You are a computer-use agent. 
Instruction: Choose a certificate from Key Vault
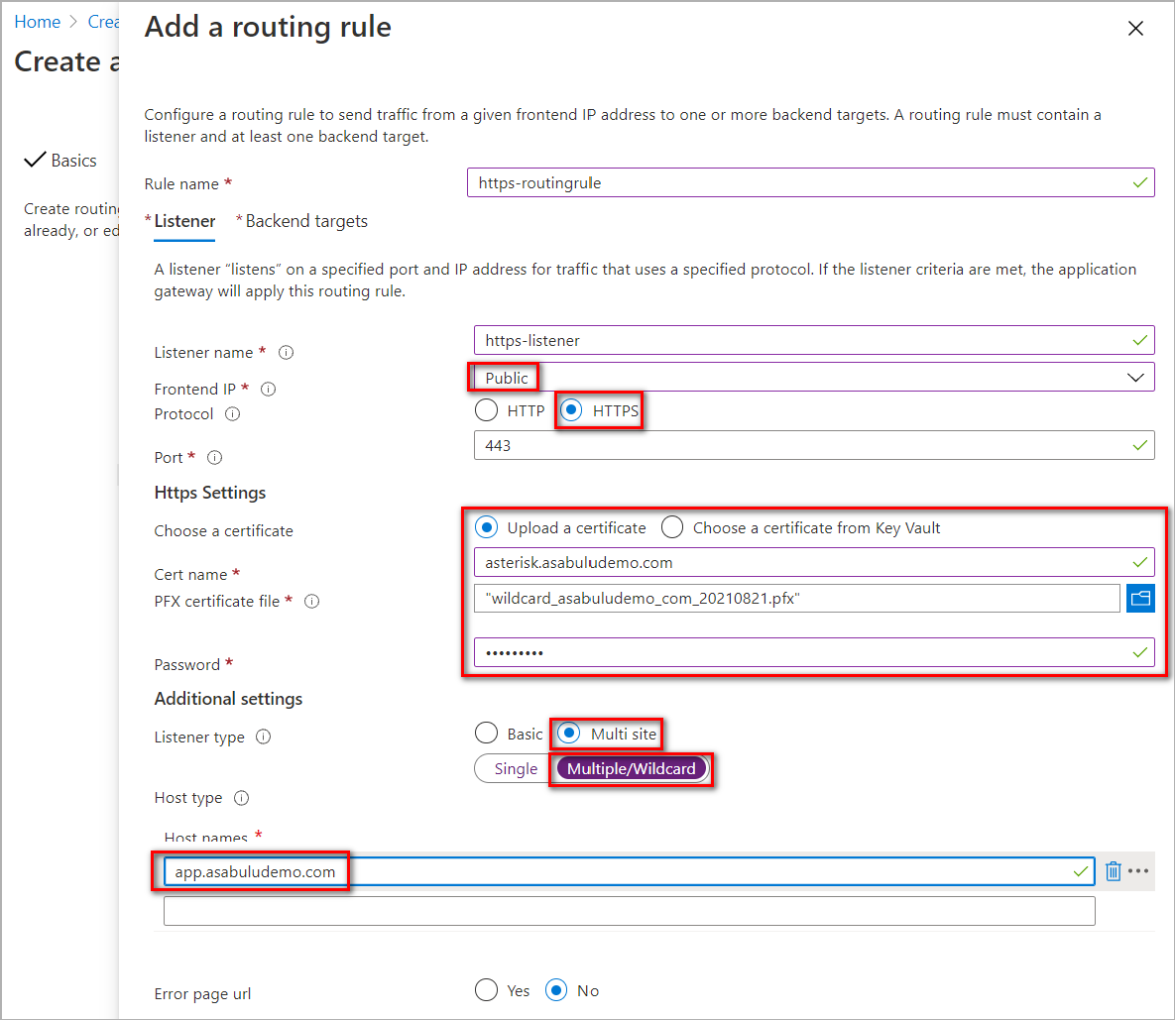tap(672, 526)
